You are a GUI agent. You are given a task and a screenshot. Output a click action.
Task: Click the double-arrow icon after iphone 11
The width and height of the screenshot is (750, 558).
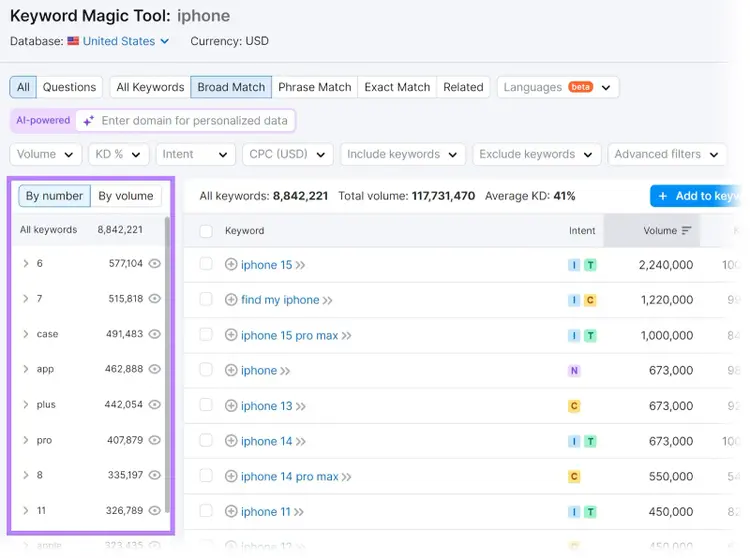click(x=298, y=512)
